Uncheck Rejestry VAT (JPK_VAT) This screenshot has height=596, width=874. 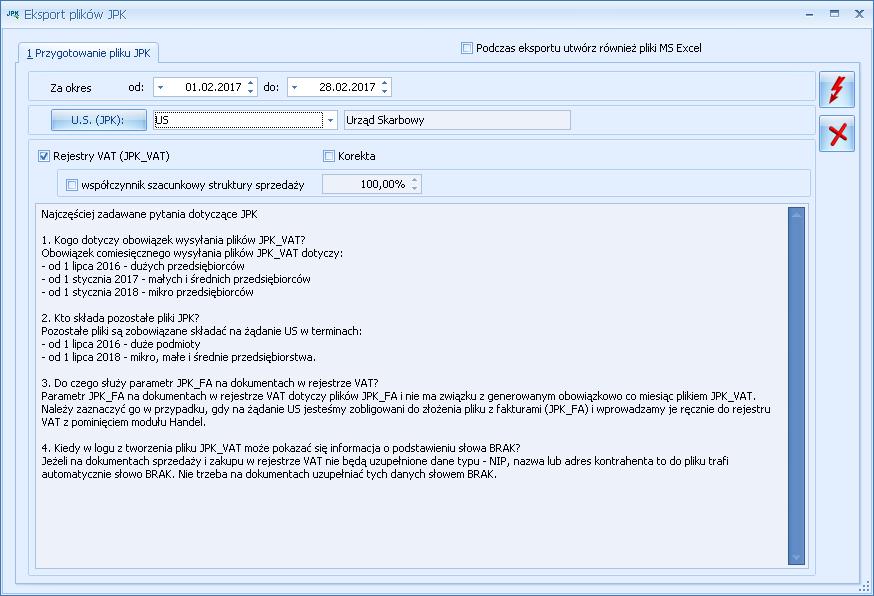(x=44, y=156)
